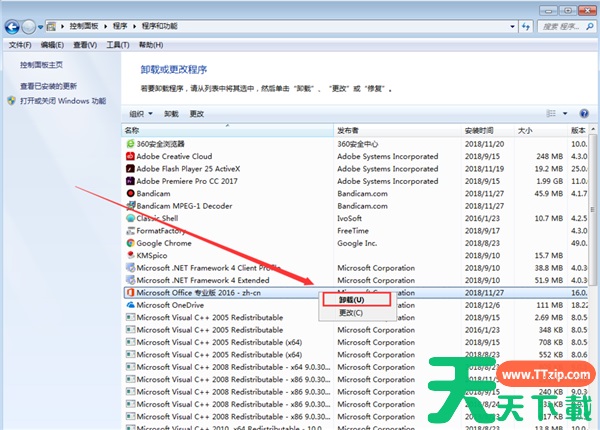Viewport: 600px width, 430px height.
Task: Click the KMSpico icon
Action: [130, 255]
